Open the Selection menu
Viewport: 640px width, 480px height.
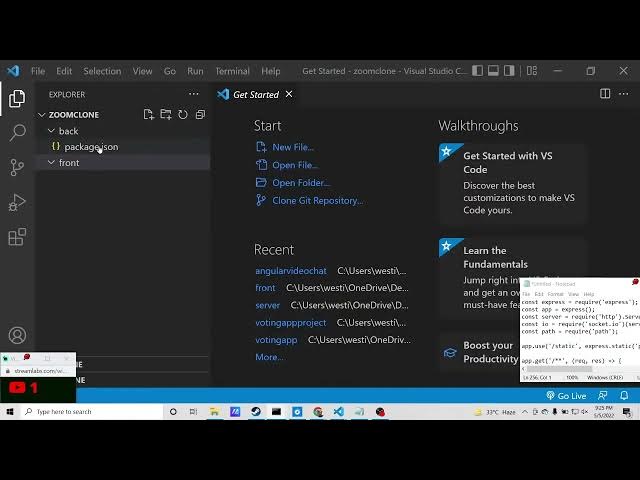coord(102,71)
